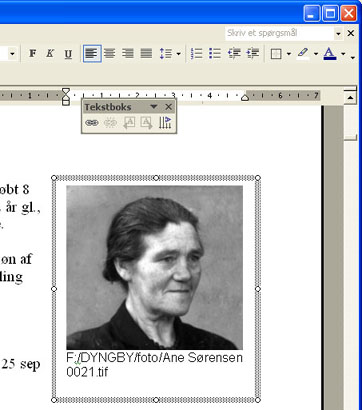
Task: Change text direction in Tekstboks toolbar
Action: point(165,123)
